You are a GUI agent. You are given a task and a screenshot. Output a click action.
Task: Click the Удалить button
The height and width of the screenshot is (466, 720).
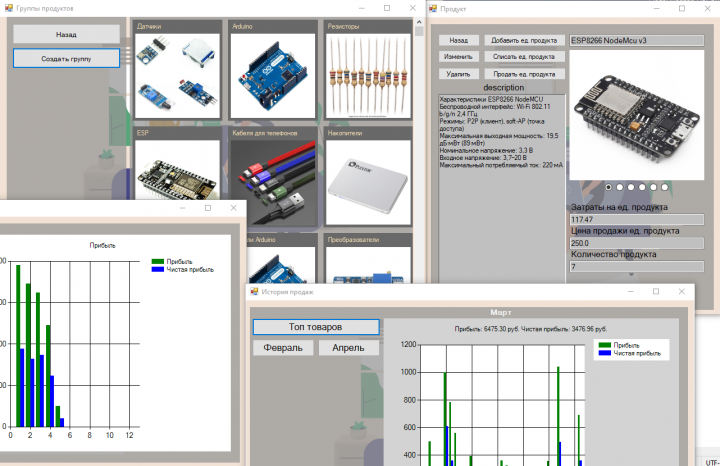[458, 74]
